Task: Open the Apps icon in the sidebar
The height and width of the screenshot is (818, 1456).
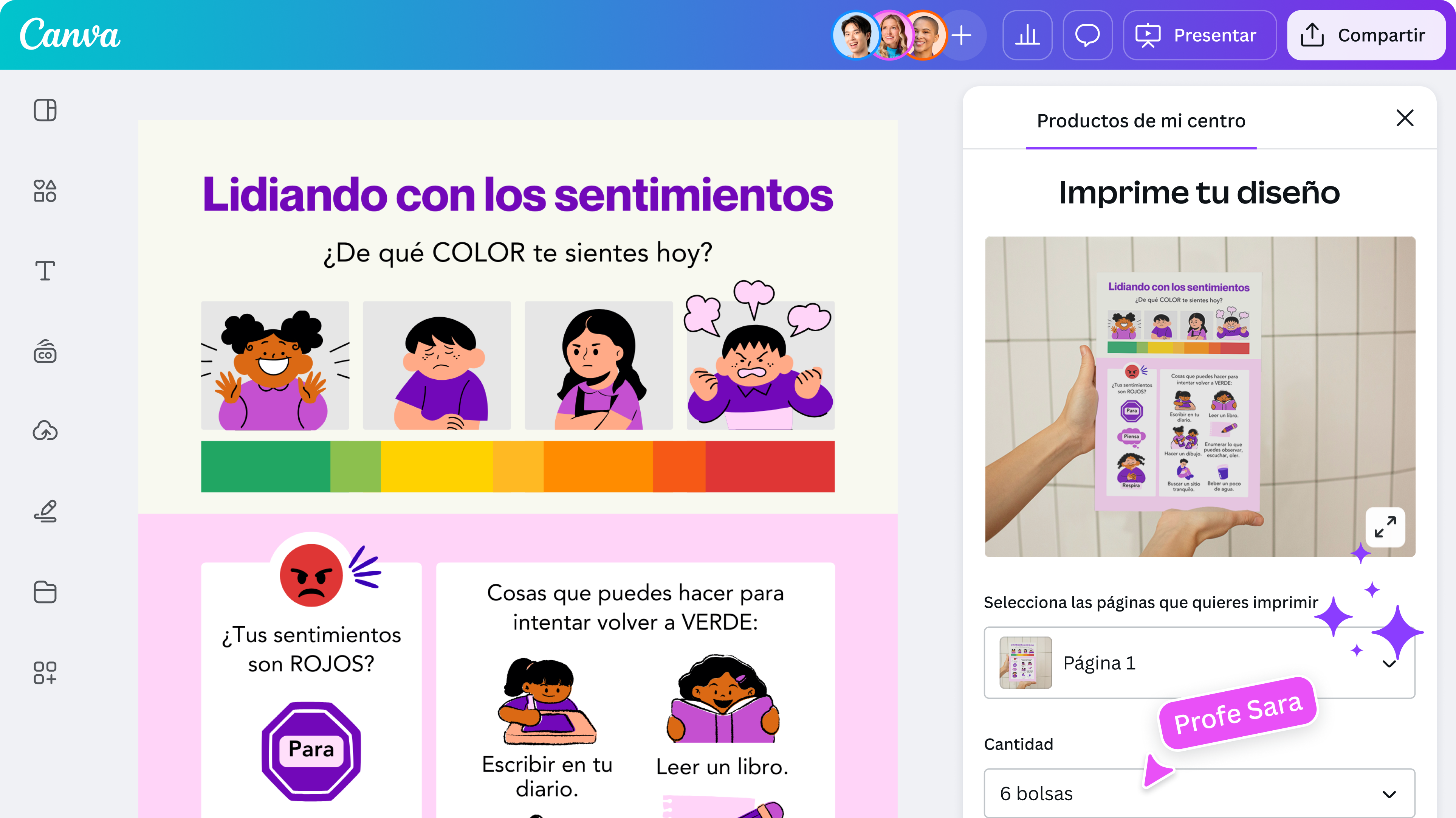Action: pos(45,673)
